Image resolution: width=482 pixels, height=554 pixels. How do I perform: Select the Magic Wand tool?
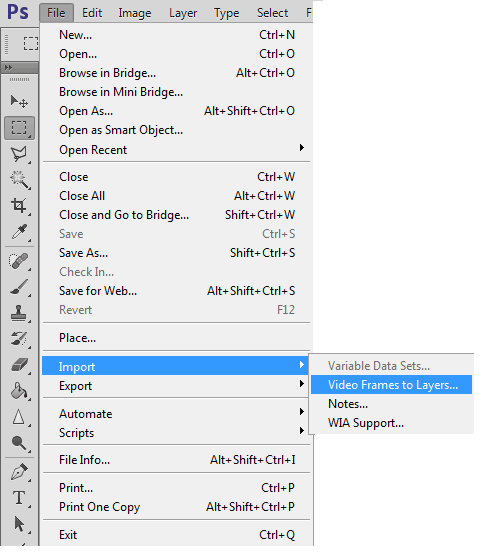pyautogui.click(x=19, y=180)
